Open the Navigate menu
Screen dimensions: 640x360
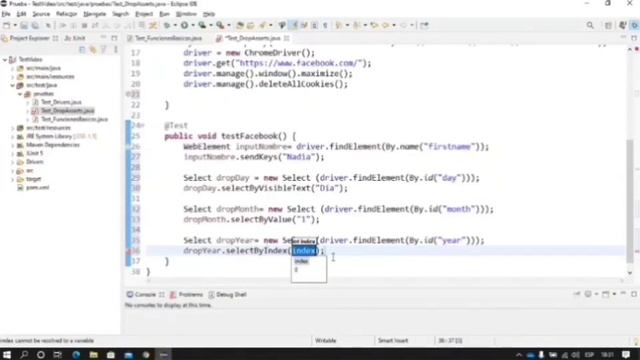95,14
